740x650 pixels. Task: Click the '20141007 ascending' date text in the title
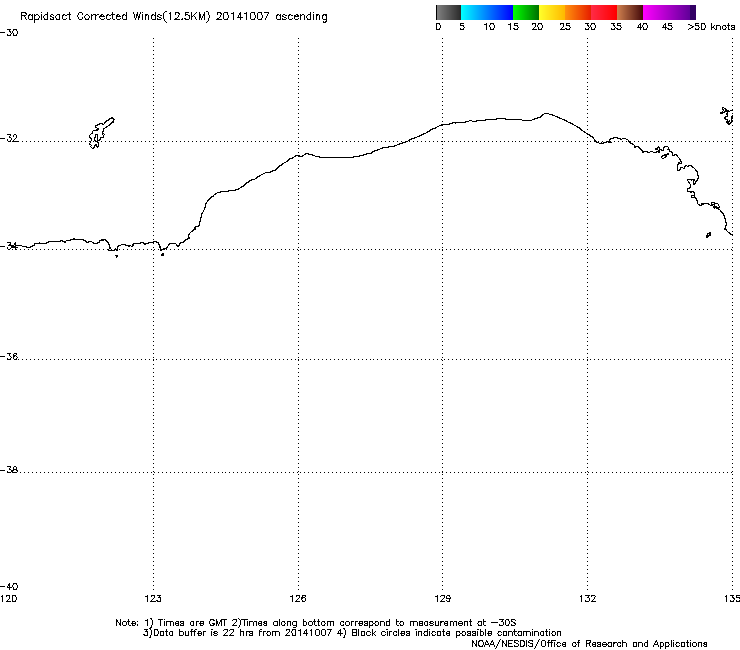(x=271, y=17)
